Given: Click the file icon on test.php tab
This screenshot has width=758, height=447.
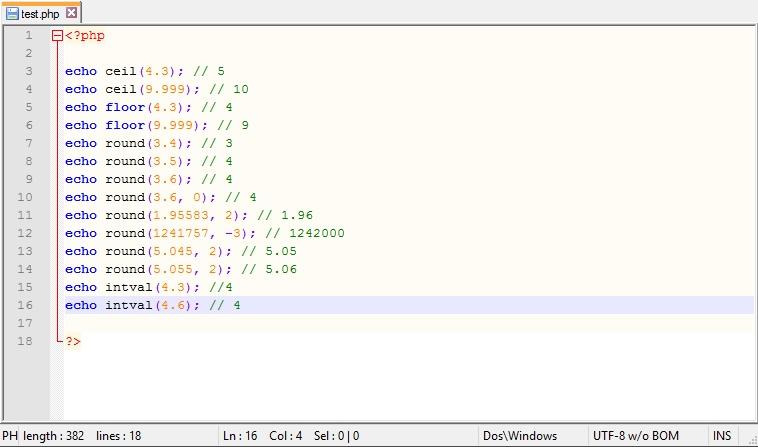Looking at the screenshot, I should 13,14.
